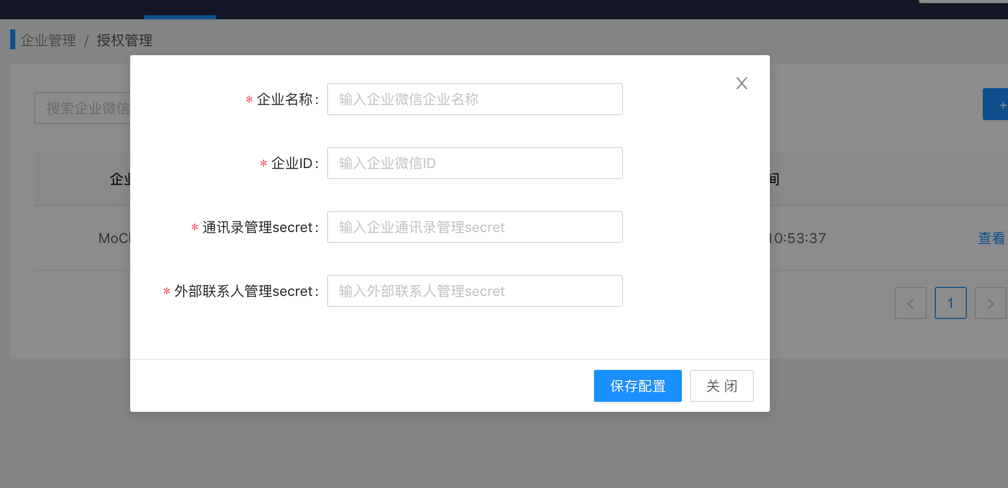The height and width of the screenshot is (488, 1008).
Task: Click the 企业名称 input field
Action: click(474, 99)
